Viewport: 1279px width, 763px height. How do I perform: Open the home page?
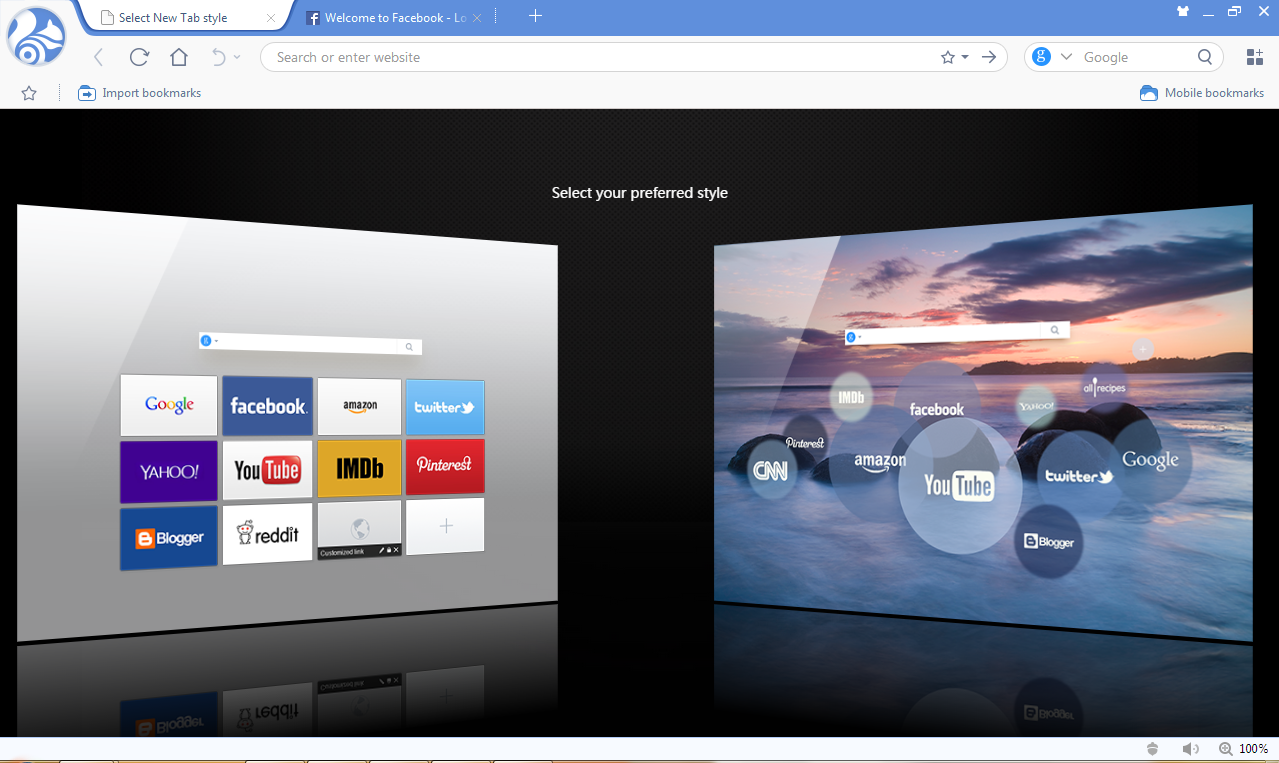[x=179, y=57]
